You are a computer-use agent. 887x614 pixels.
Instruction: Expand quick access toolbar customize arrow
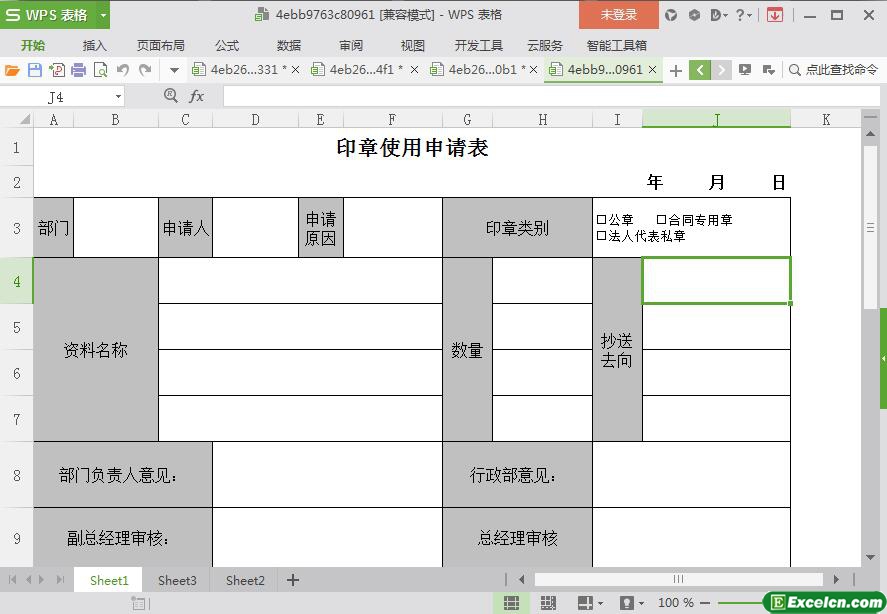click(x=174, y=70)
